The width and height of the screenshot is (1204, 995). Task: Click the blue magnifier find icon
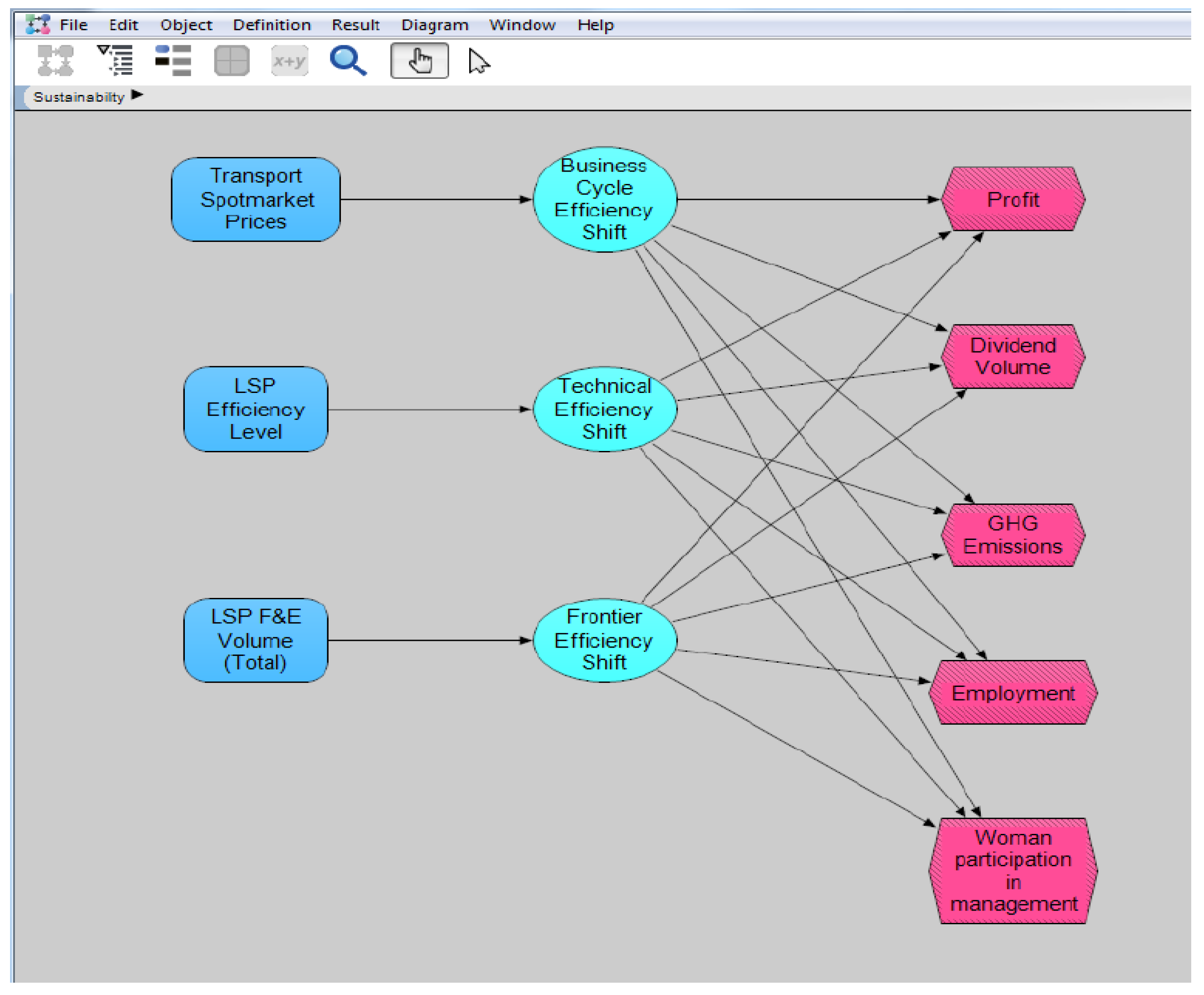tap(348, 60)
